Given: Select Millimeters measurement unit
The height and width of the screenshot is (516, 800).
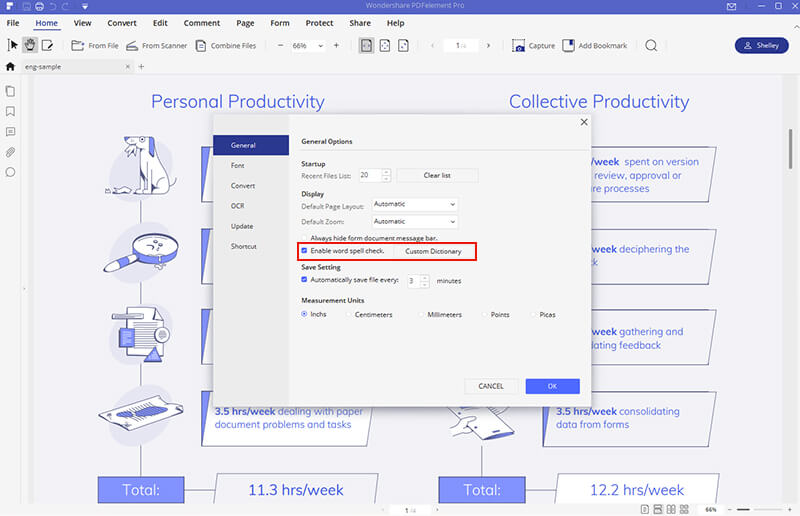Looking at the screenshot, I should [421, 314].
